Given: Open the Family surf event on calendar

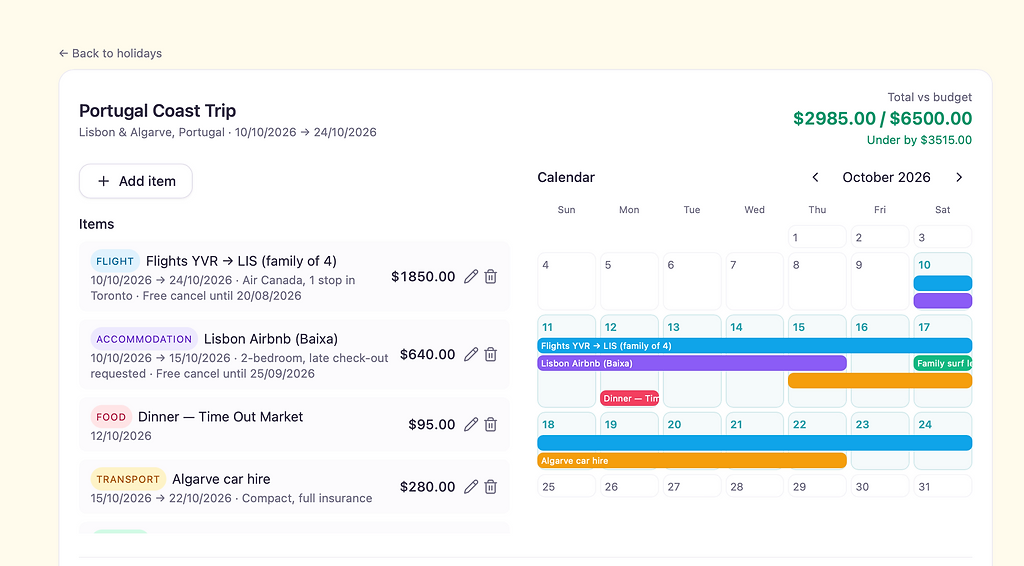Looking at the screenshot, I should [x=943, y=363].
